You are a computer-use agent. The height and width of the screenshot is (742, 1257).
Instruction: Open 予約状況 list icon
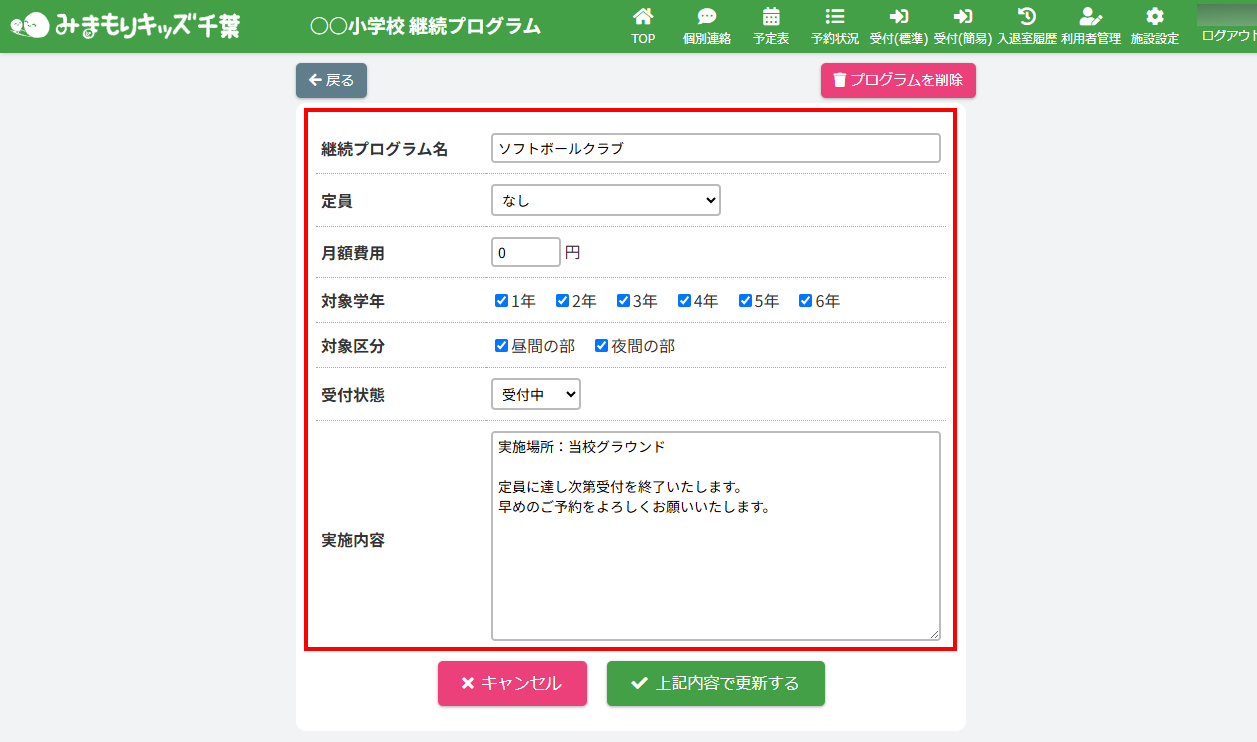tap(835, 17)
